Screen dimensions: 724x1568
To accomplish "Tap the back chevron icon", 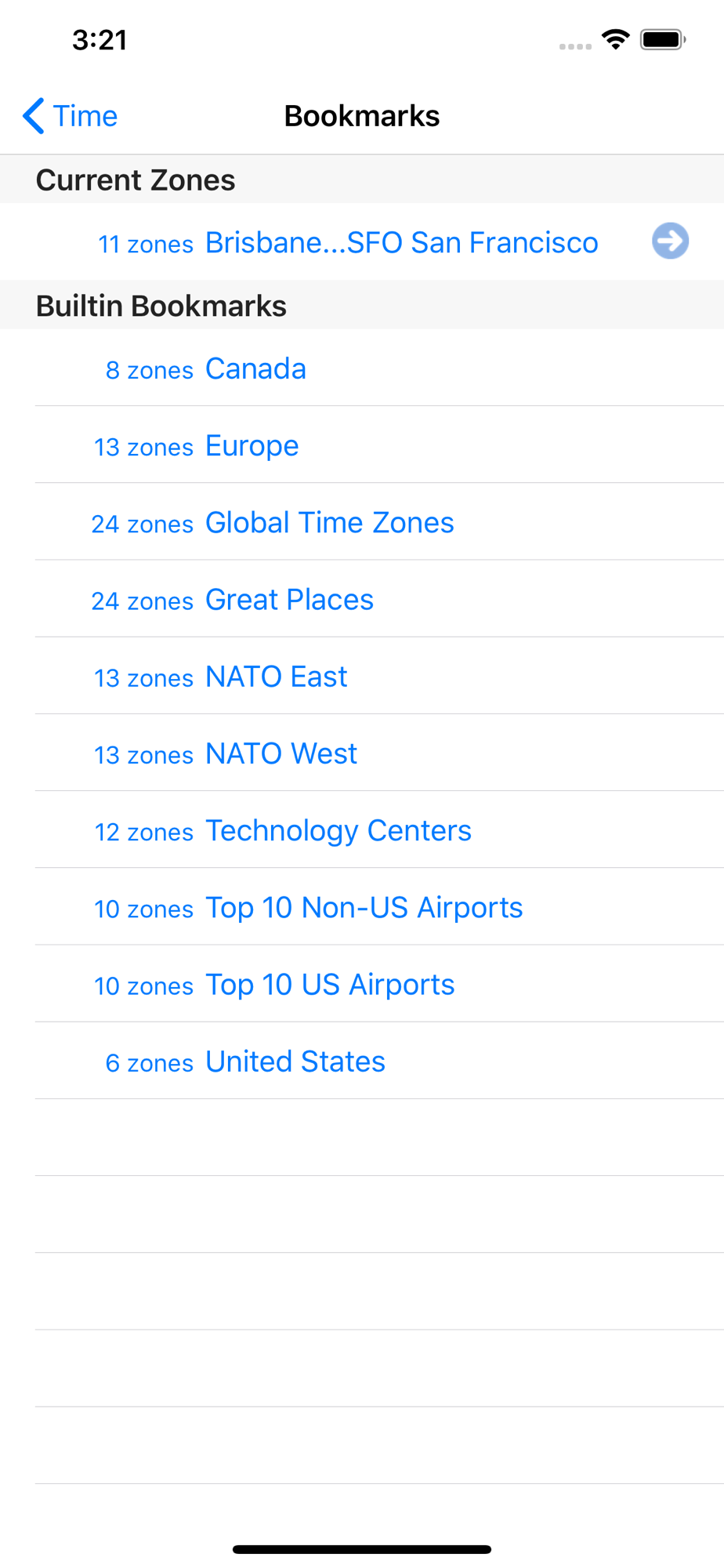I will click(33, 116).
